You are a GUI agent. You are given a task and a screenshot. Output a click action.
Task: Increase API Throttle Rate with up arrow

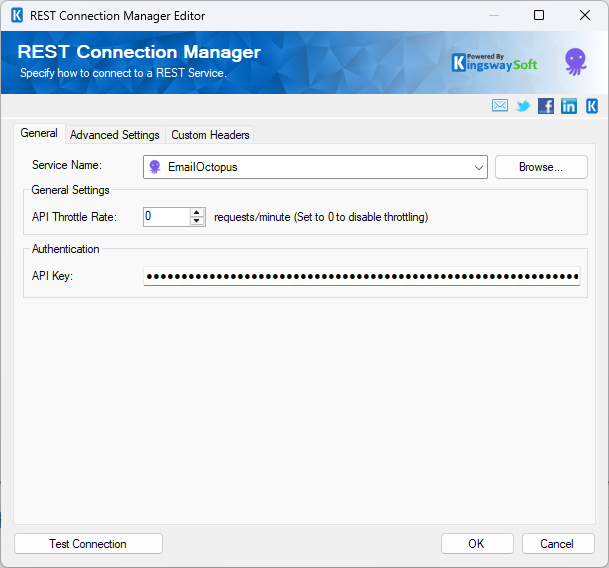[x=197, y=212]
